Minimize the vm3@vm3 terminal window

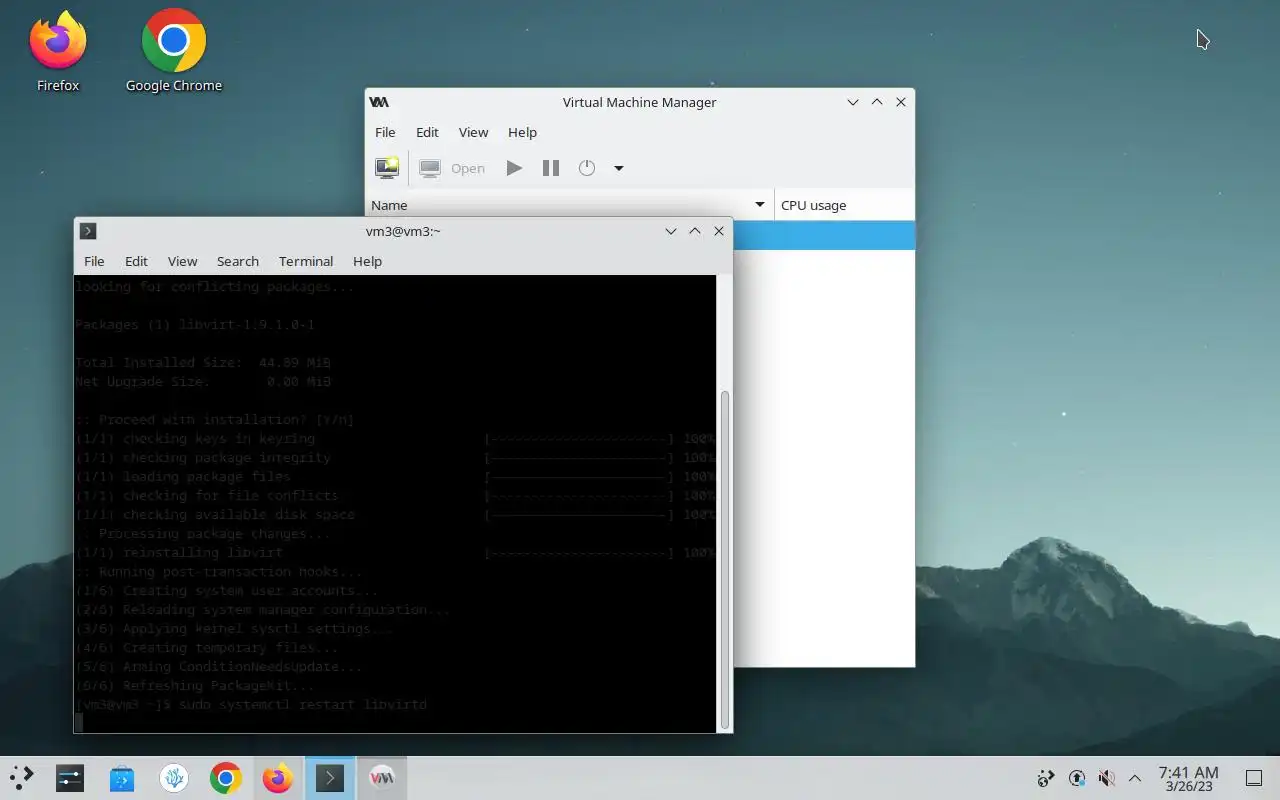[x=671, y=231]
